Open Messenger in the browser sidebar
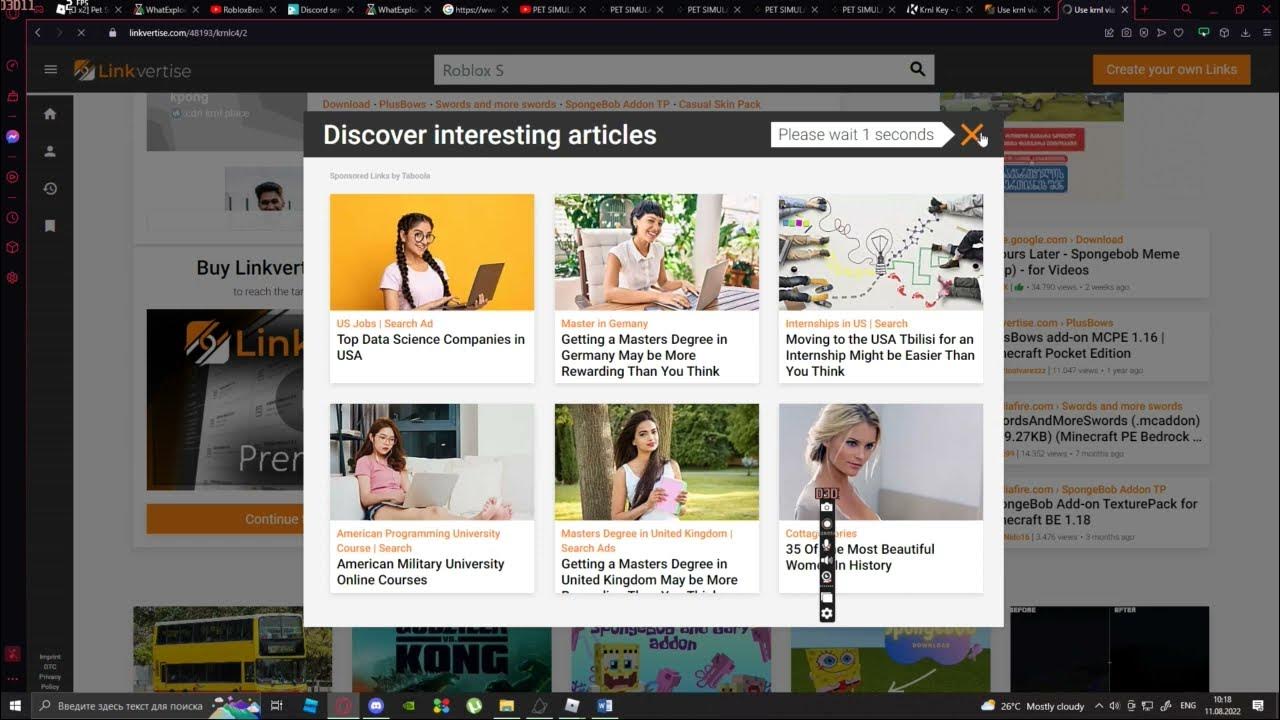1280x720 pixels. pyautogui.click(x=12, y=137)
